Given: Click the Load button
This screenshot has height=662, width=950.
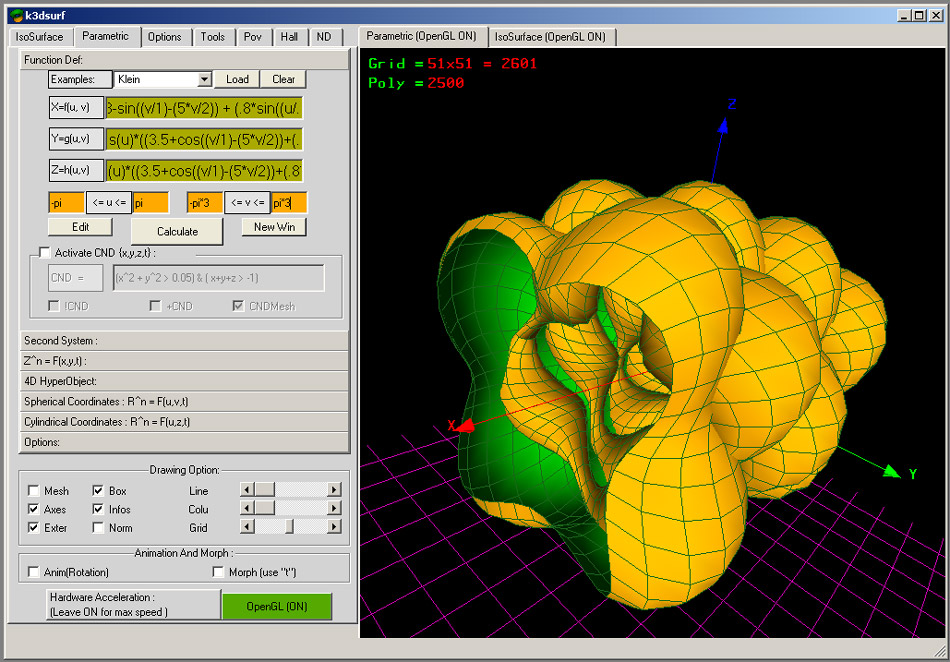Looking at the screenshot, I should pyautogui.click(x=237, y=79).
